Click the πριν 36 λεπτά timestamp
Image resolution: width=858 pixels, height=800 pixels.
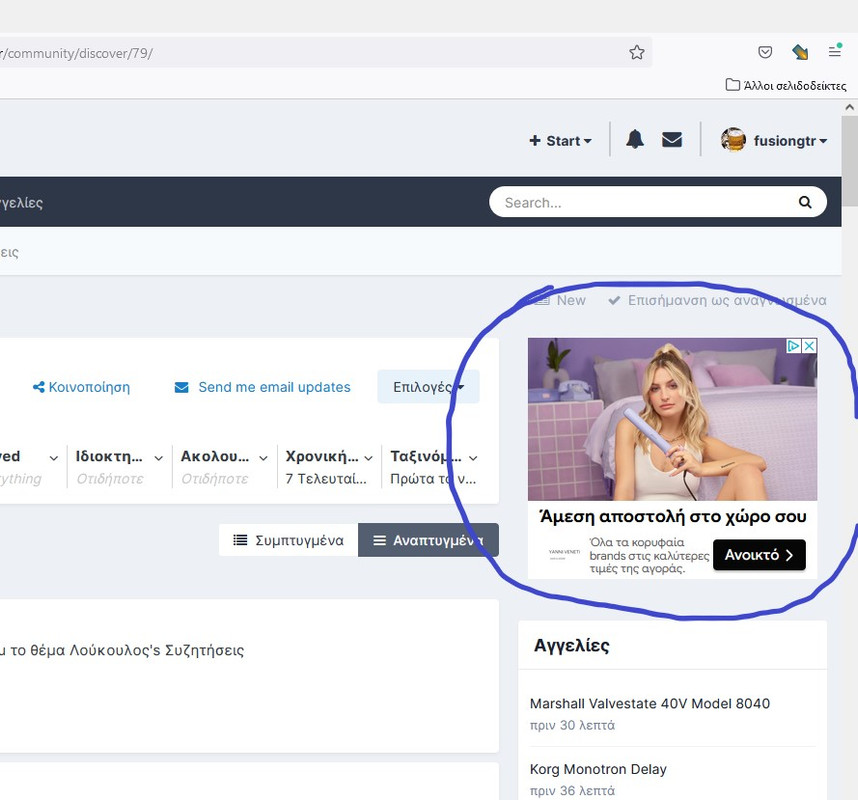point(572,791)
